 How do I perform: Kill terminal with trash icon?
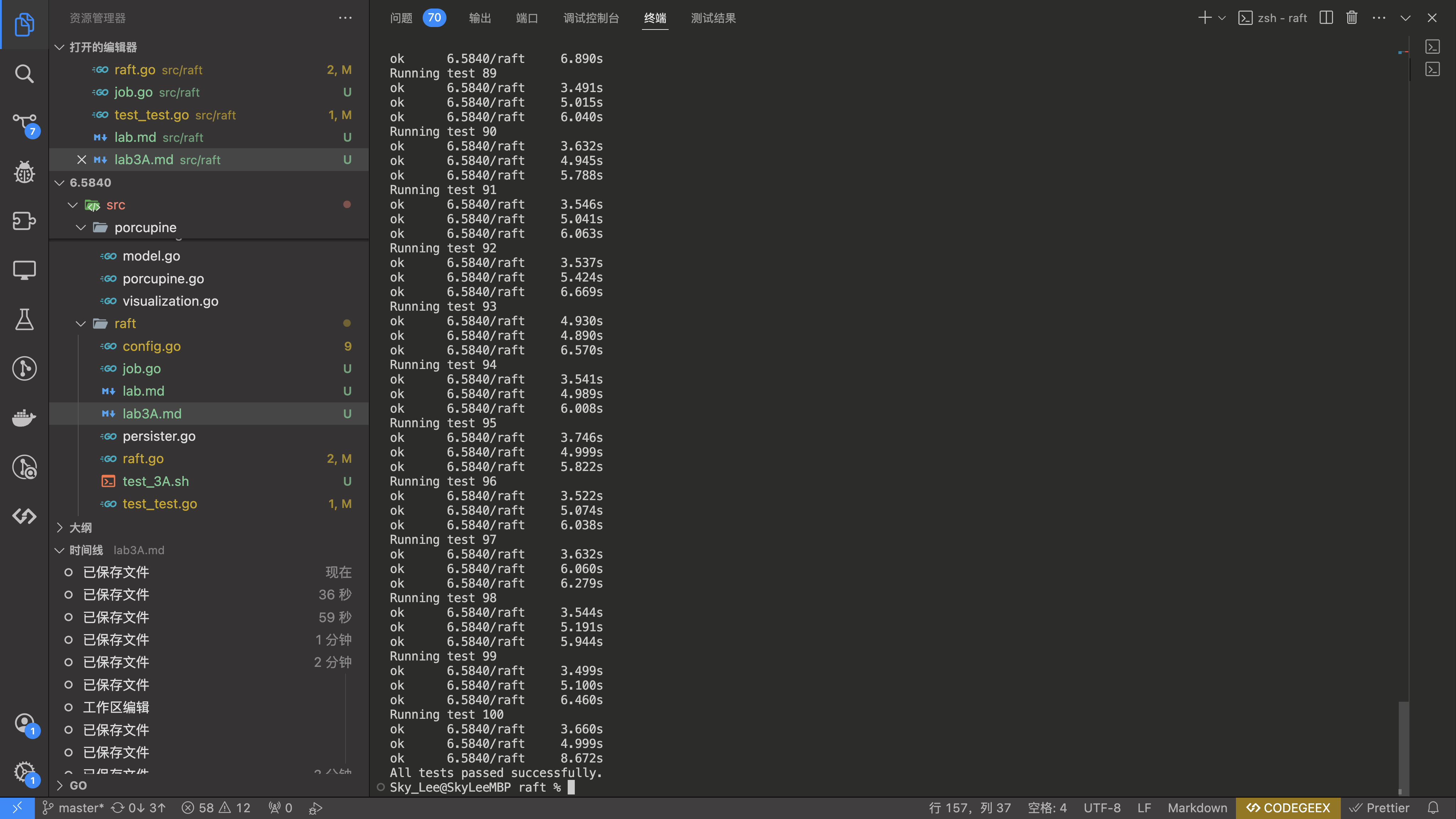click(1351, 18)
